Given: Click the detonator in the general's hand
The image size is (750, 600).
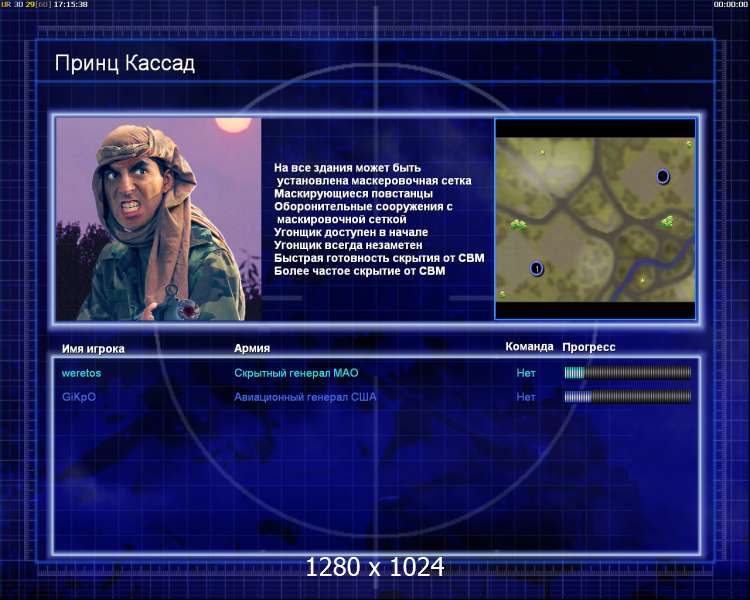Looking at the screenshot, I should point(178,304).
